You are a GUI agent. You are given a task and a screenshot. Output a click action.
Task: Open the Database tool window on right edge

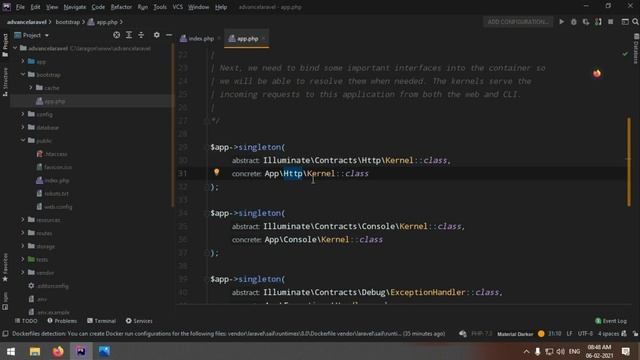[x=636, y=49]
